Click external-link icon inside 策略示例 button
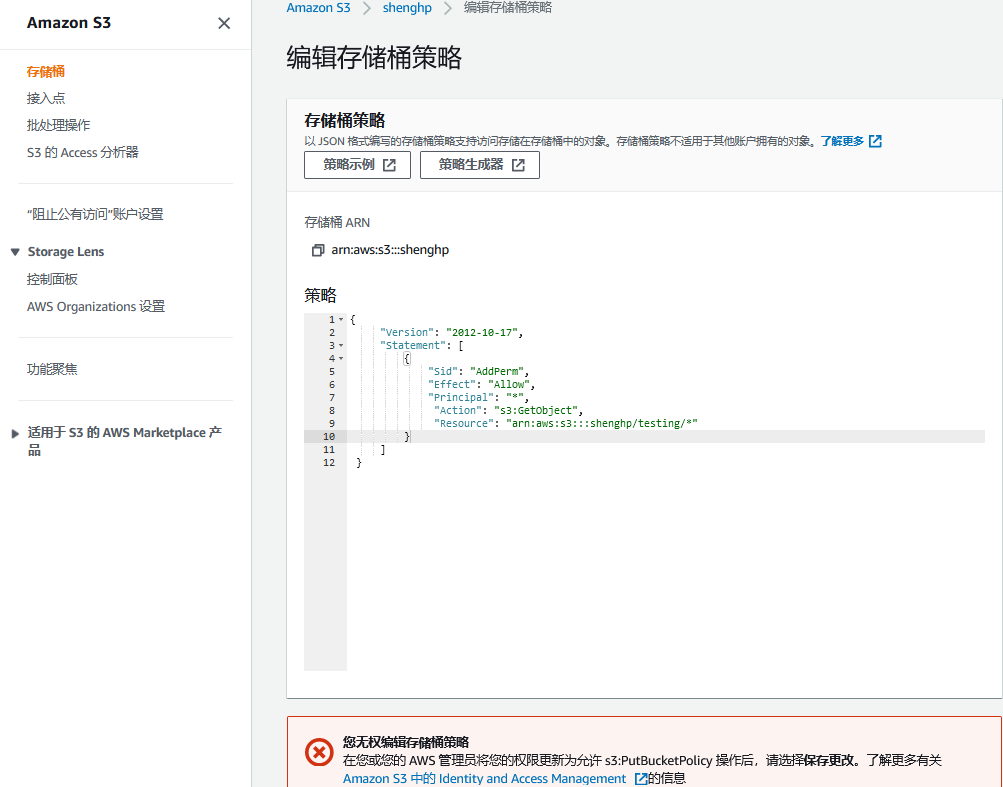Viewport: 1003px width, 787px height. [388, 164]
